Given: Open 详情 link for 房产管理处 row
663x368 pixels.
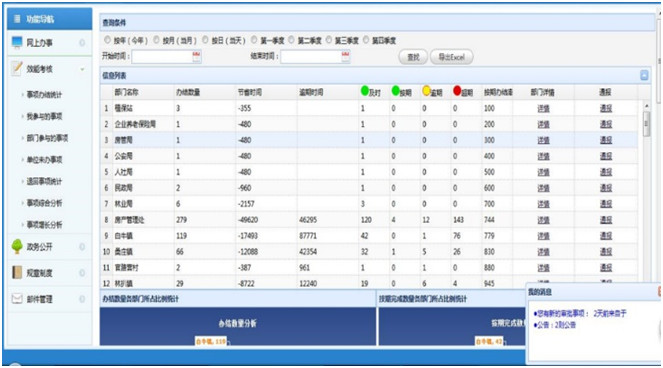Looking at the screenshot, I should (543, 220).
